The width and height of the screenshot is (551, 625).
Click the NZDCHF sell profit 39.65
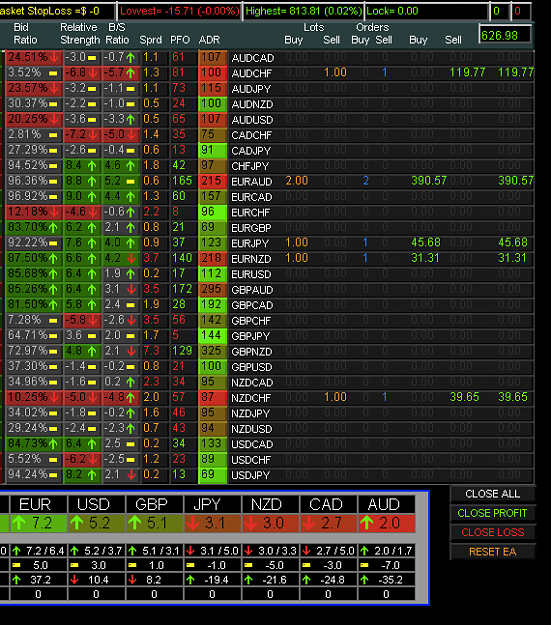(464, 397)
